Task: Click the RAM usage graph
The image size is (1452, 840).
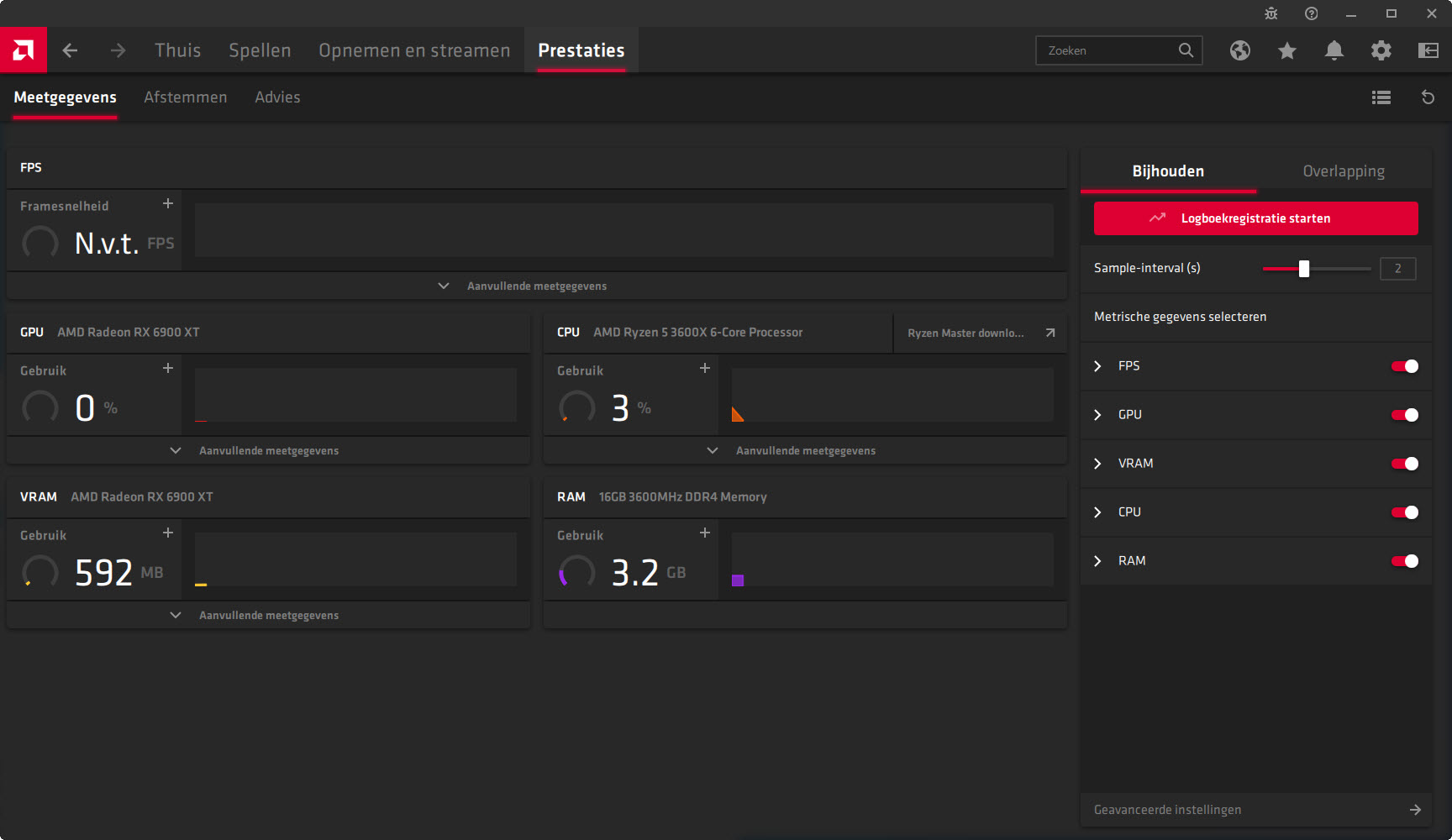Action: click(892, 559)
